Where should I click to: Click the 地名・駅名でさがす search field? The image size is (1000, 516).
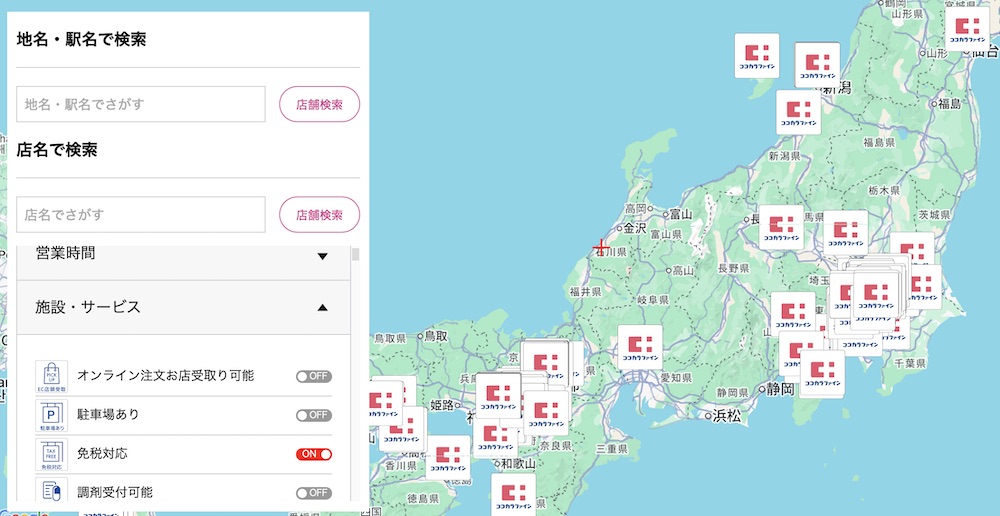140,104
